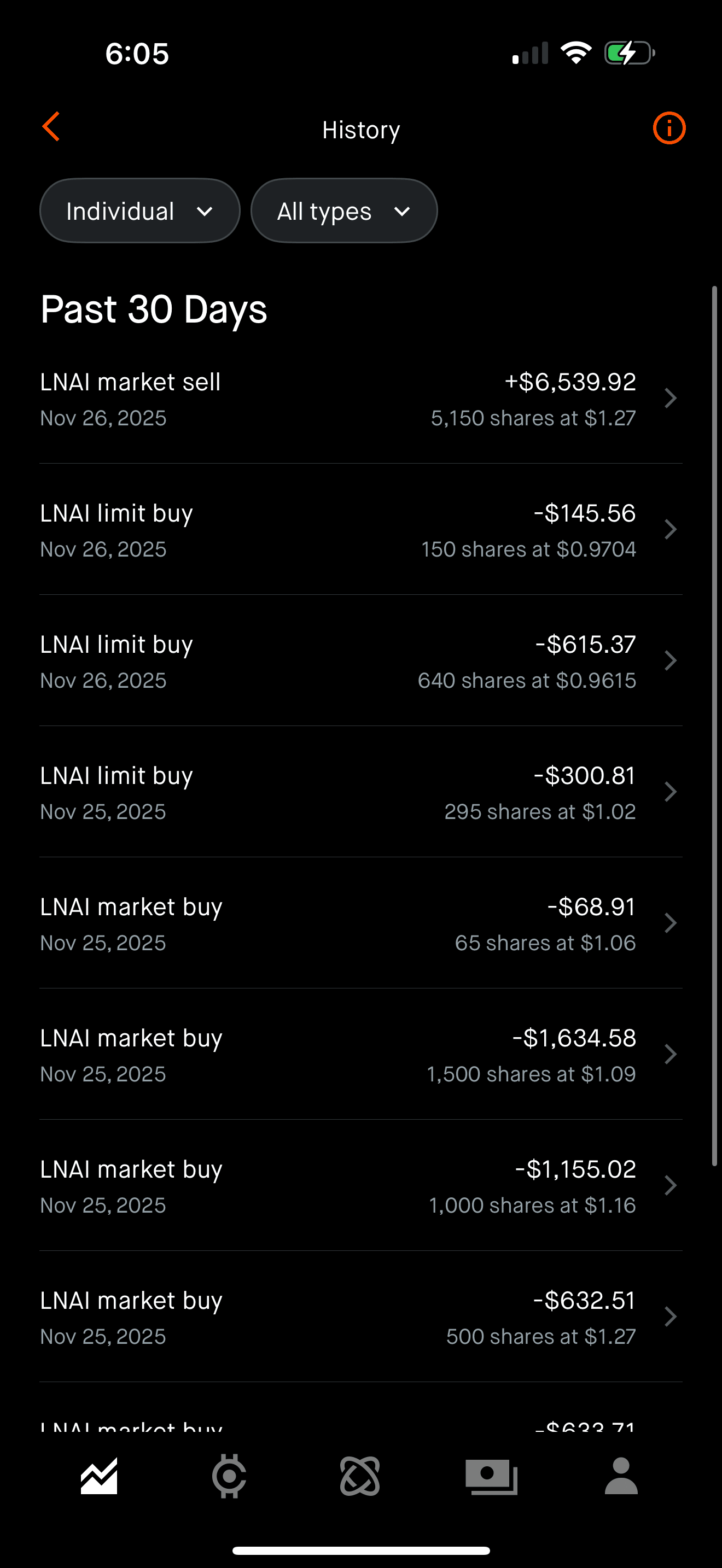The image size is (722, 1568).
Task: Open the orbit-shaped browse tab icon
Action: (360, 1476)
